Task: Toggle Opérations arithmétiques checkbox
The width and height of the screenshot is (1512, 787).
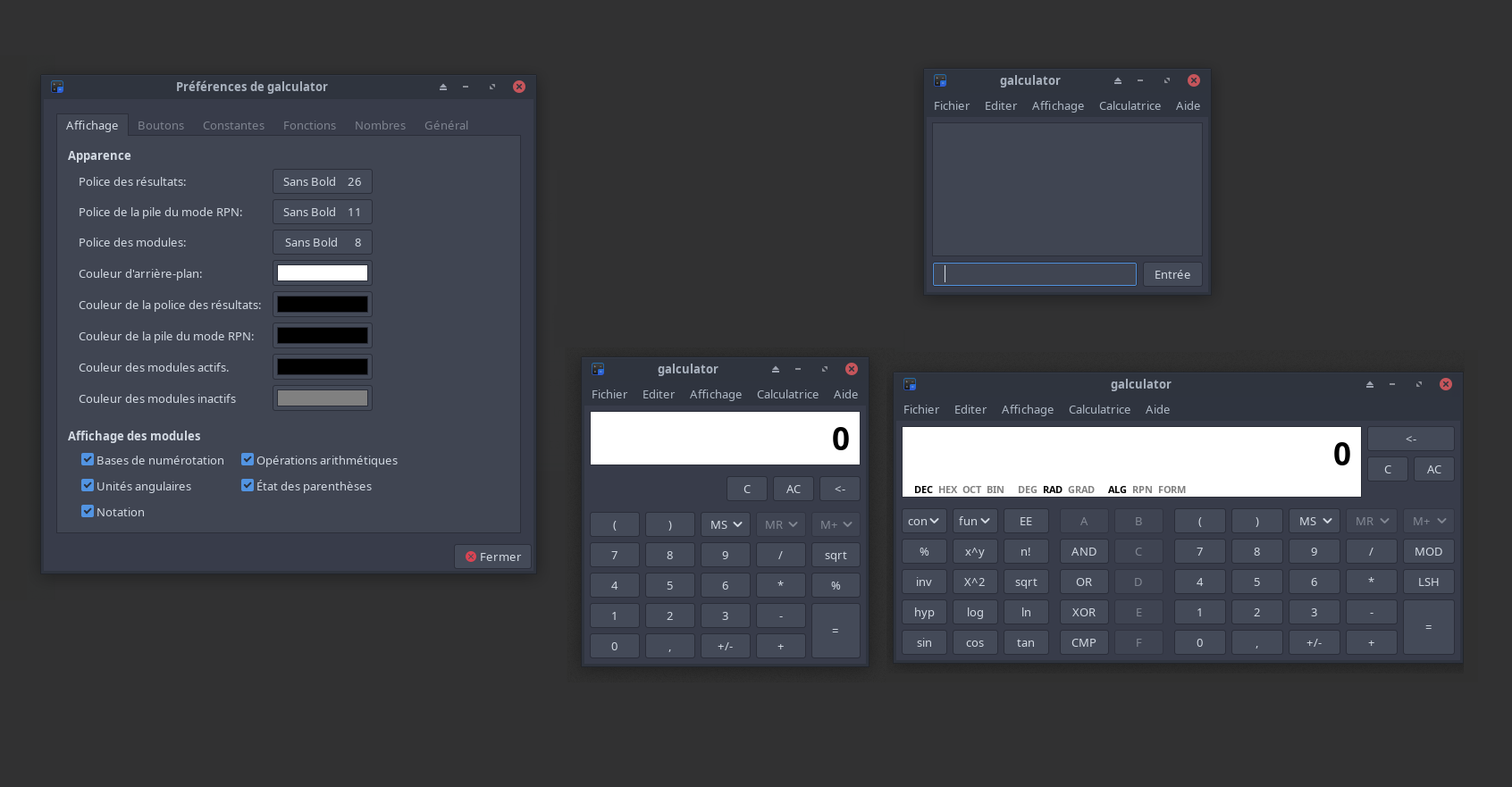Action: (248, 460)
